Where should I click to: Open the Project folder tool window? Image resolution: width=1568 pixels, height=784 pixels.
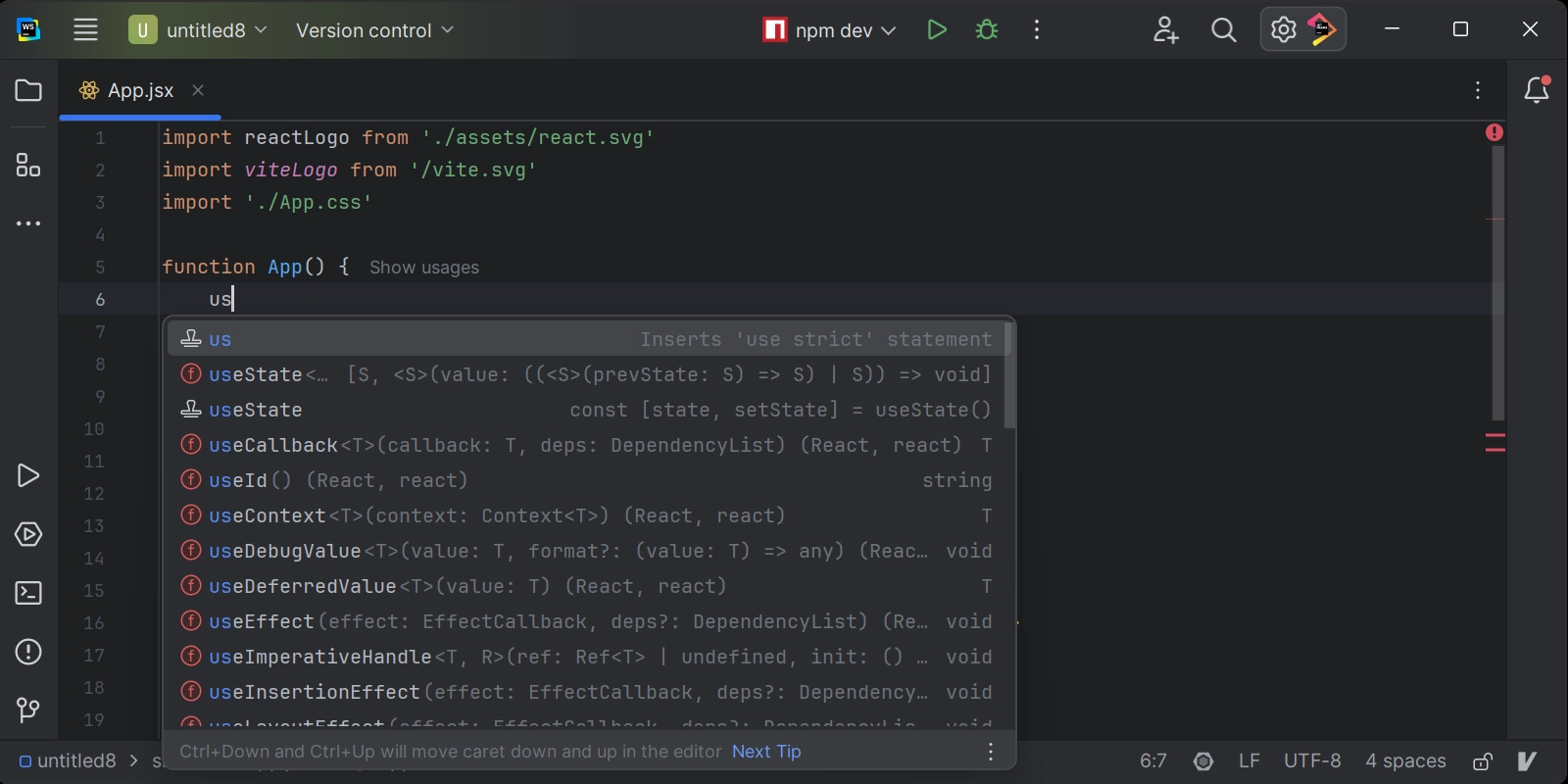coord(28,91)
